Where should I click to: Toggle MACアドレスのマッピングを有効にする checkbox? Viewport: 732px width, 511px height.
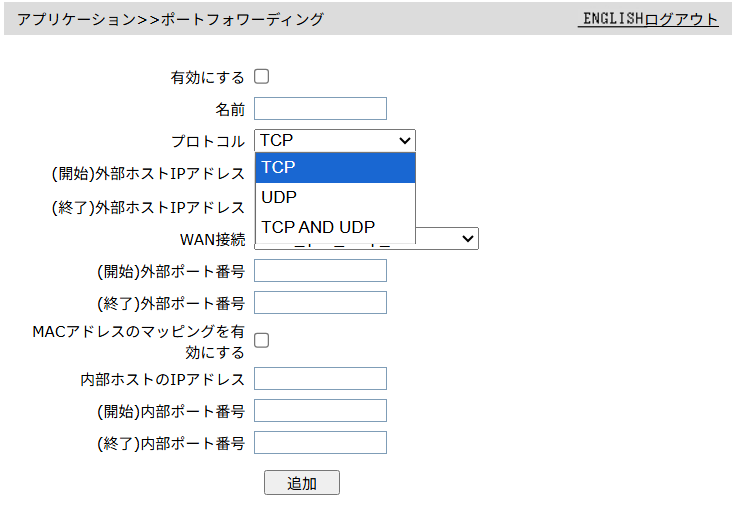(x=262, y=340)
